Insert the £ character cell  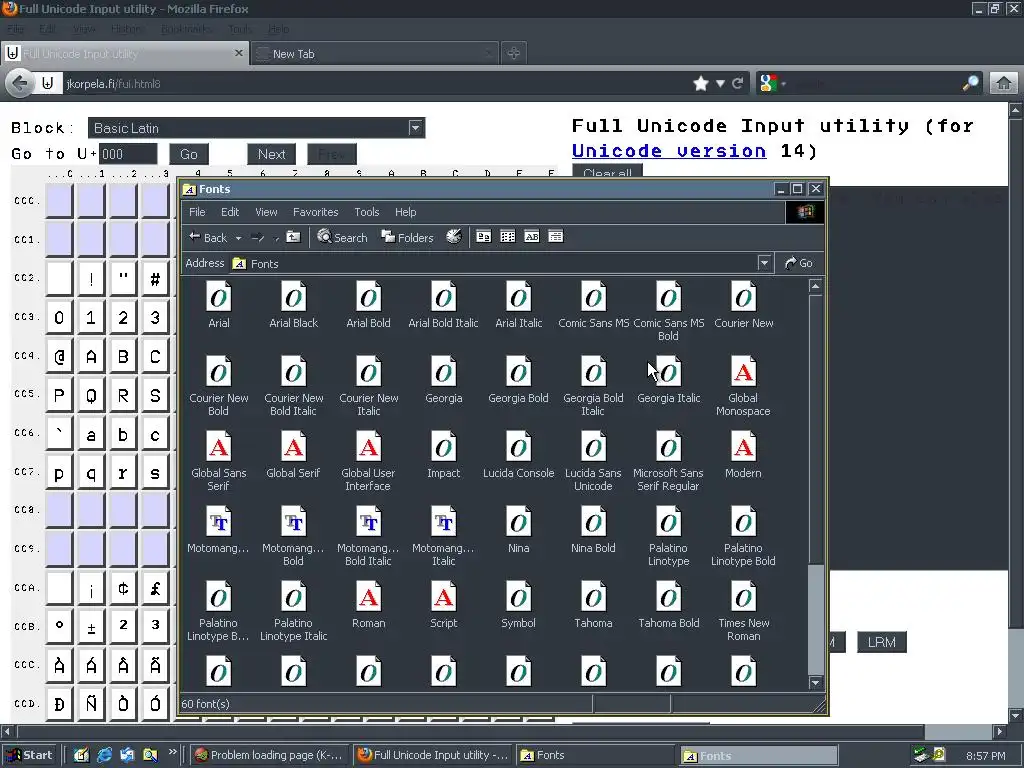pyautogui.click(x=155, y=588)
